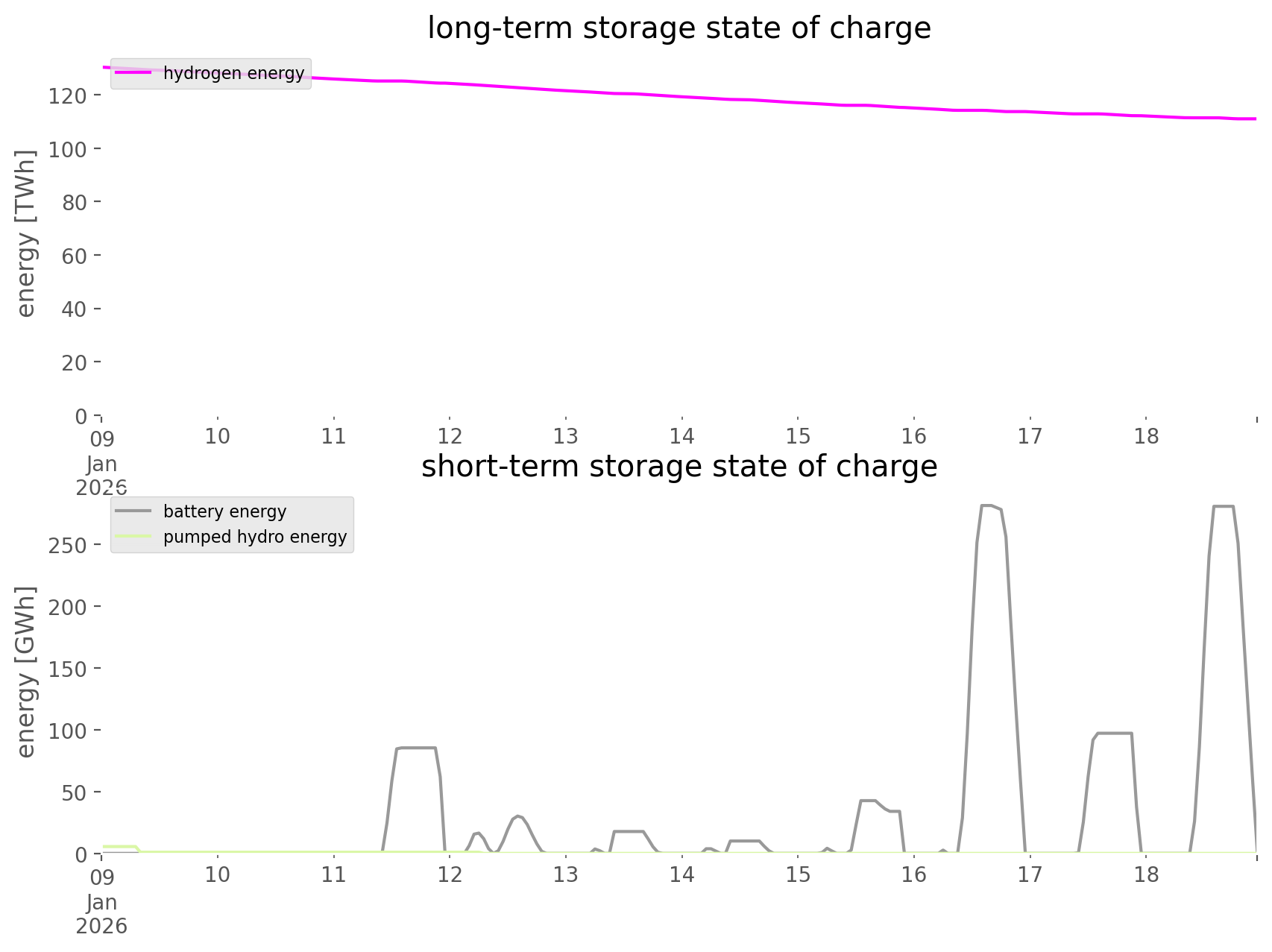Screen dimensions: 1272x952
Task: Click the 'short-term storage state of charge' title
Action: click(678, 467)
